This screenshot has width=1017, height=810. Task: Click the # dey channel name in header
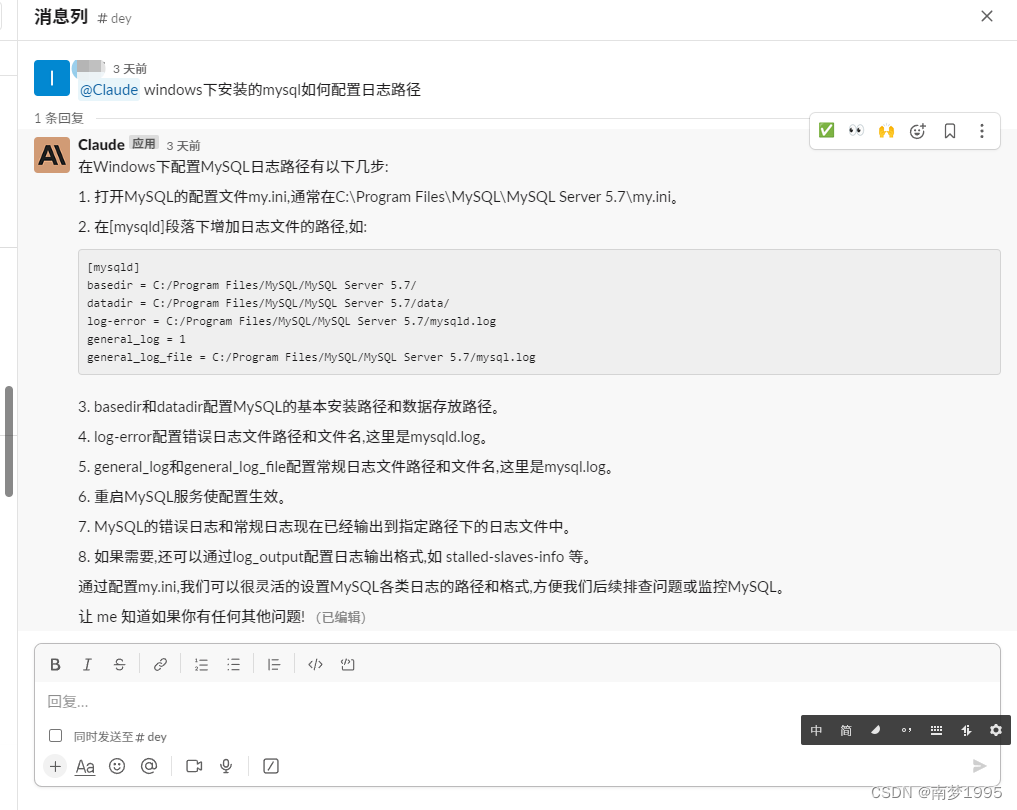(115, 19)
